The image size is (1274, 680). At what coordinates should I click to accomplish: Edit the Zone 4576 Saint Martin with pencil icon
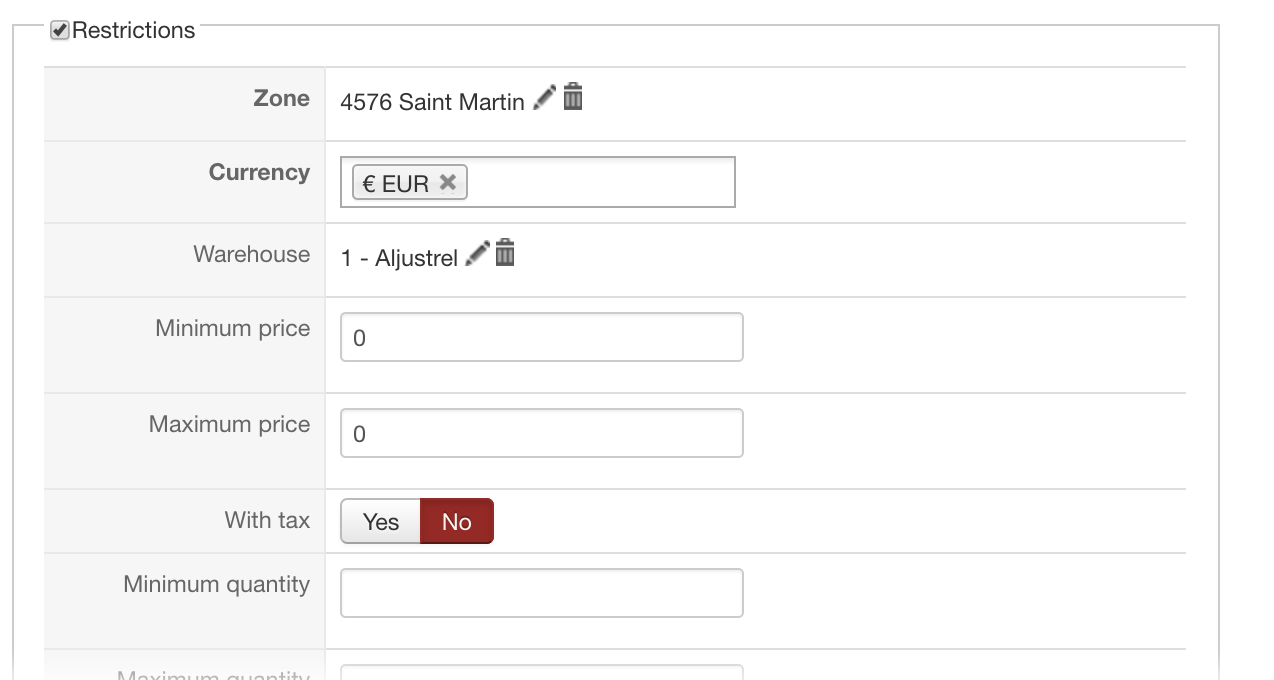click(544, 98)
